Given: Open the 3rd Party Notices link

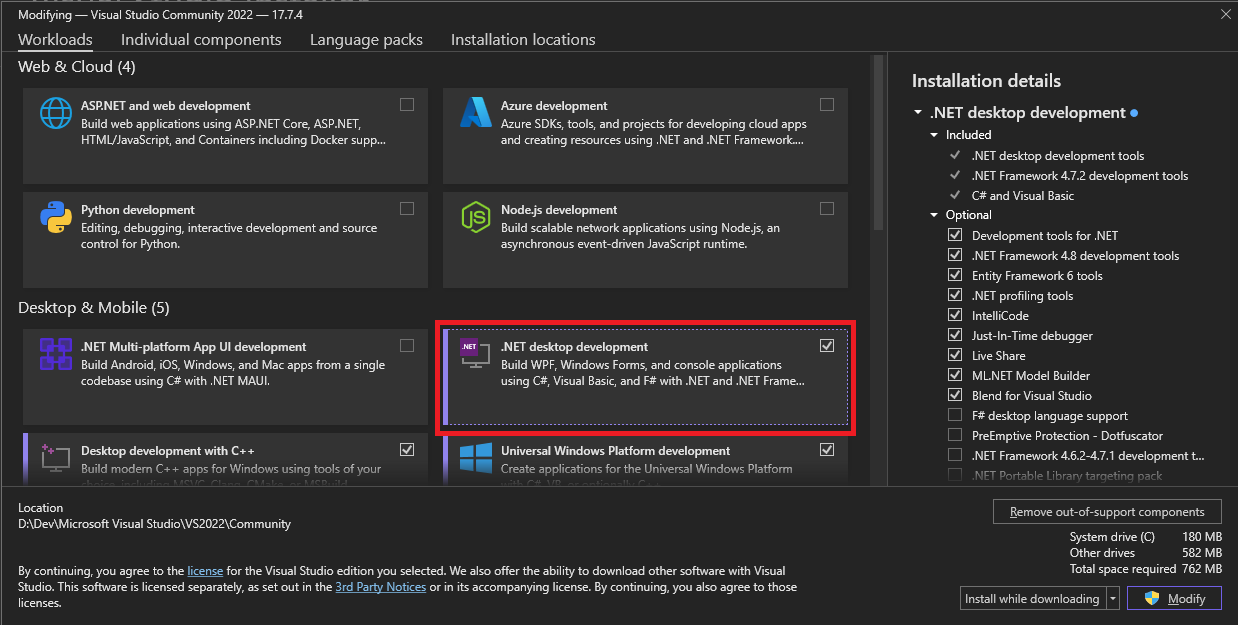Looking at the screenshot, I should [380, 587].
